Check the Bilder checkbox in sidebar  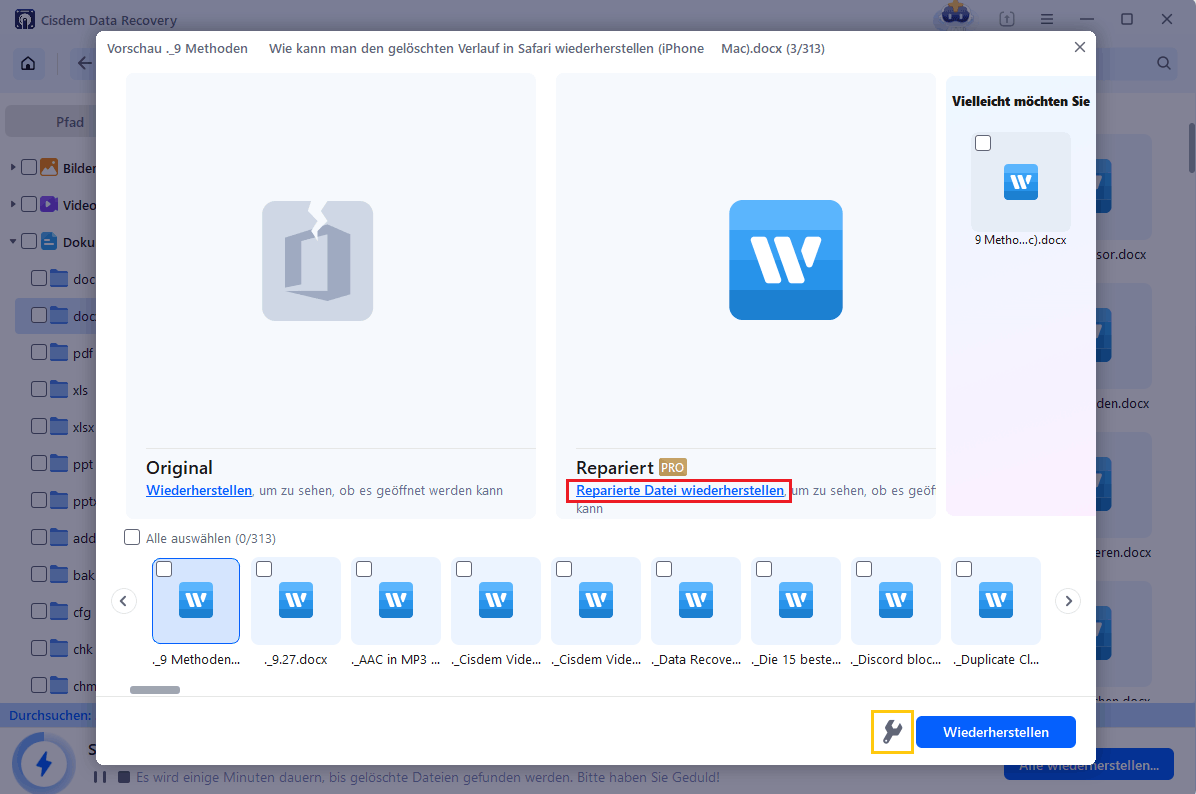click(x=29, y=167)
